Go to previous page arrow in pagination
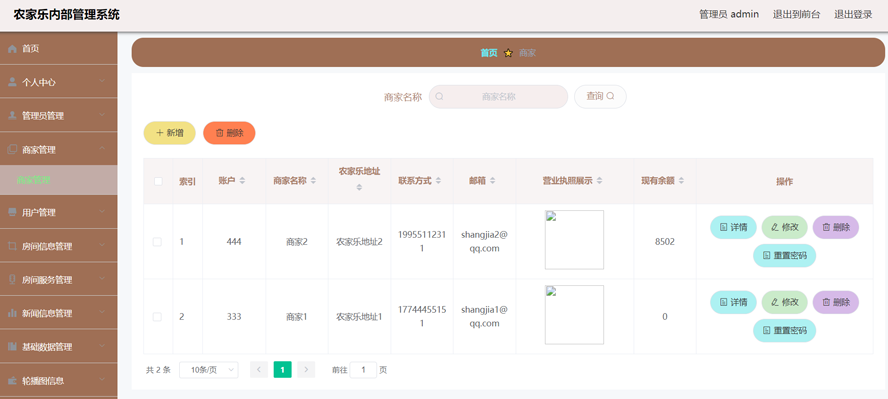 [x=259, y=370]
